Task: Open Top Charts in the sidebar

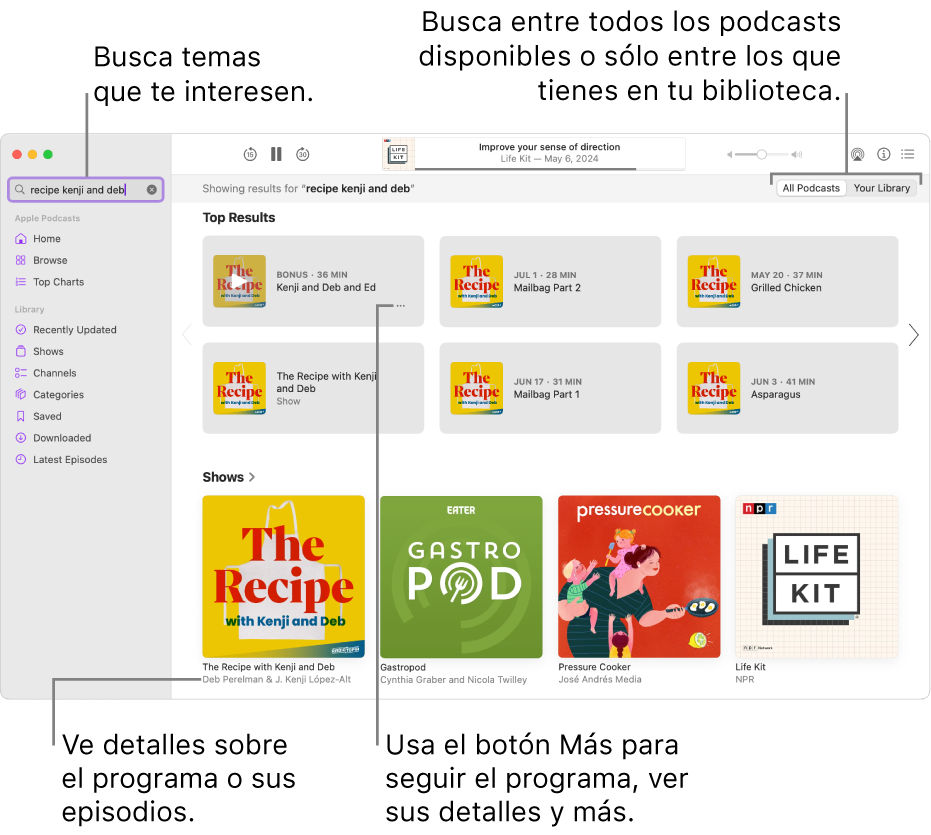Action: pyautogui.click(x=58, y=282)
